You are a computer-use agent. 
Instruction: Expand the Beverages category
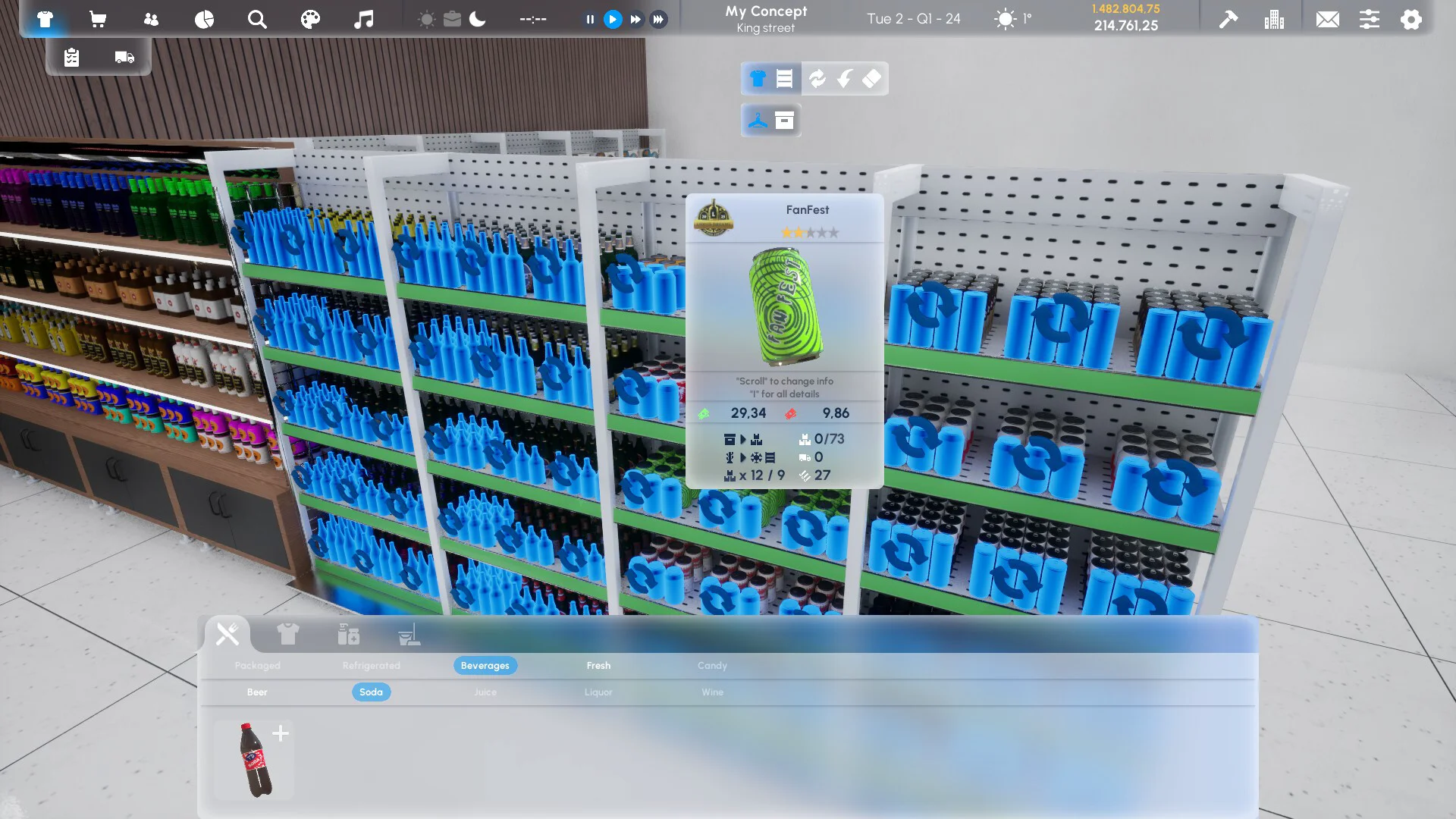485,665
